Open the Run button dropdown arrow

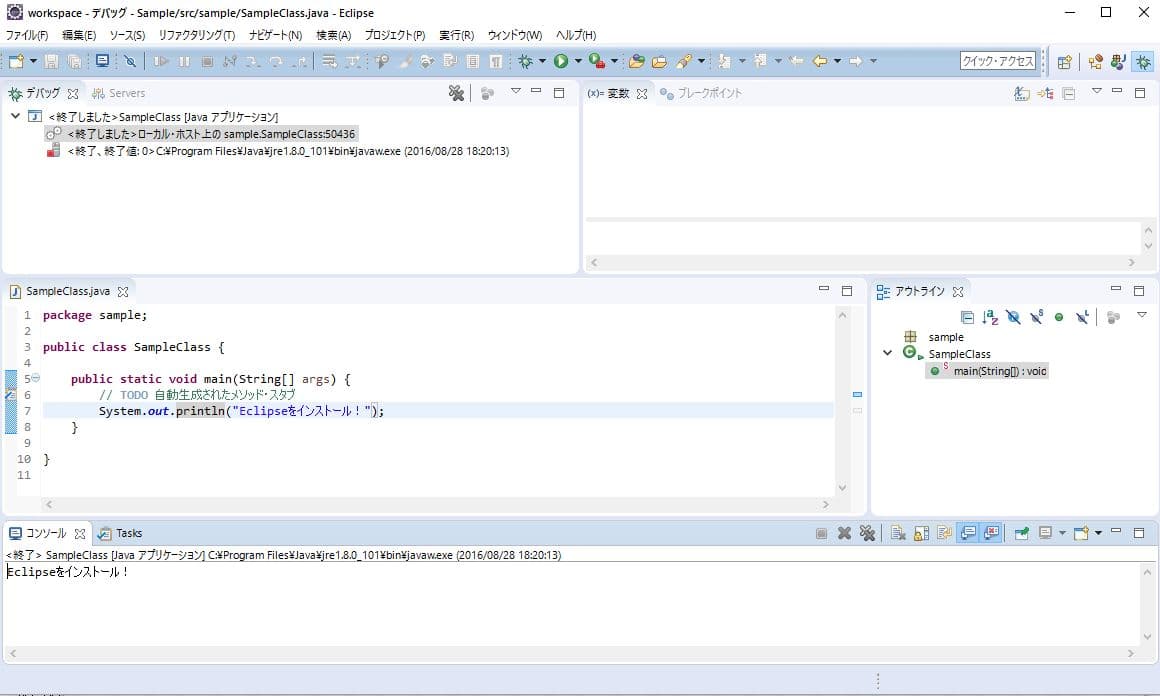578,62
